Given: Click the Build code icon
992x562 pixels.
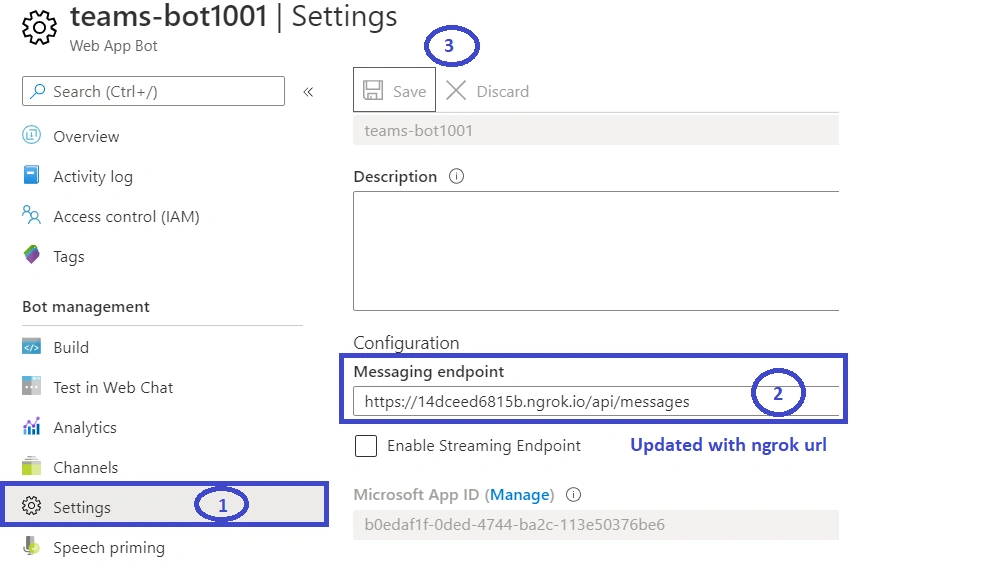Looking at the screenshot, I should click(32, 347).
